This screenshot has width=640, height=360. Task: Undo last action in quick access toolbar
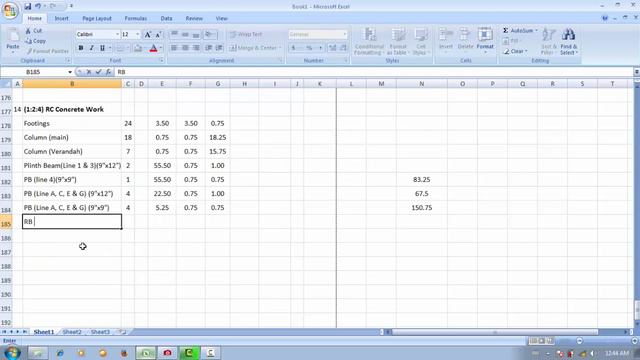coord(38,6)
